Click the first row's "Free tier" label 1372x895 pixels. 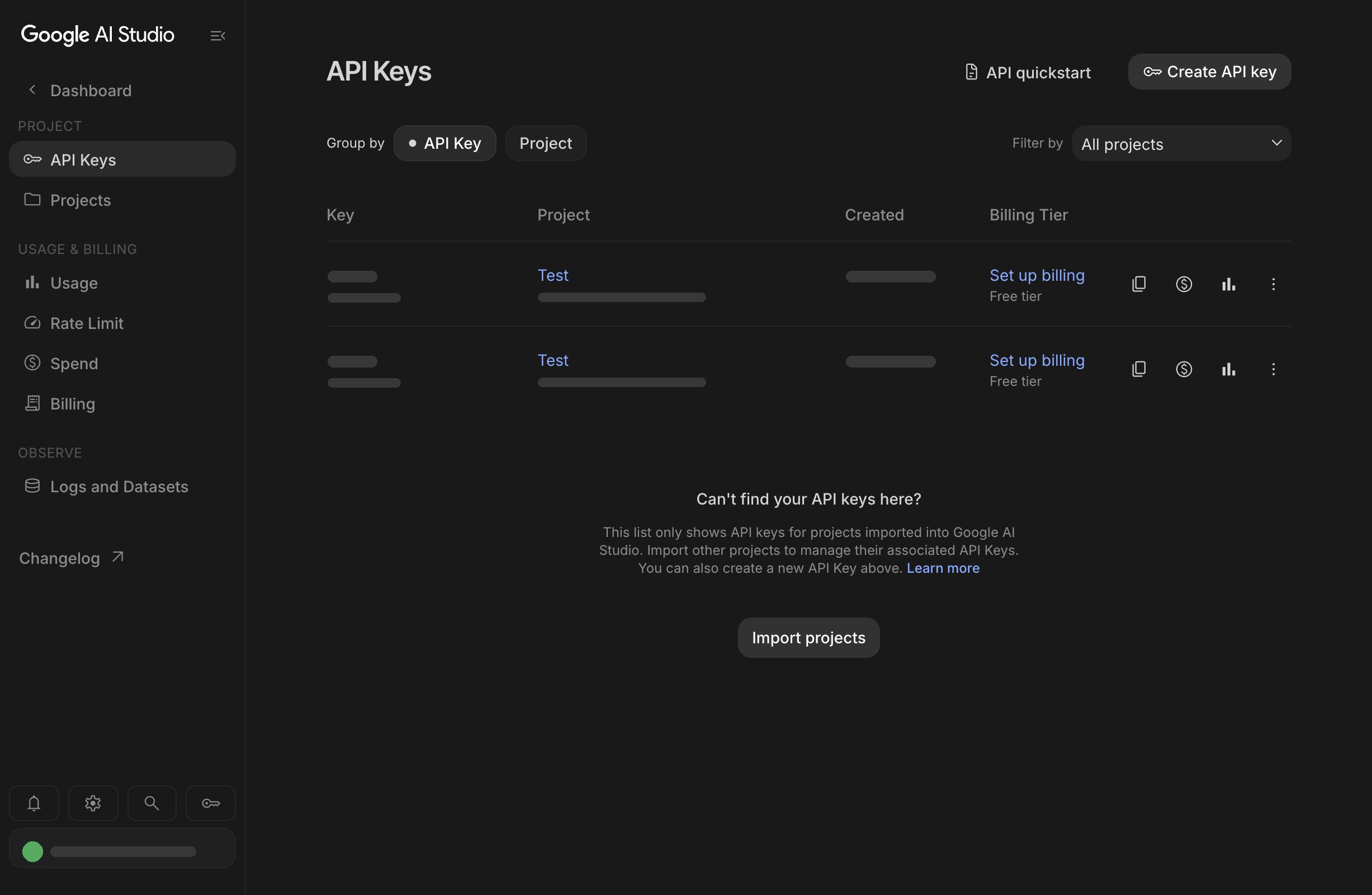click(1015, 296)
